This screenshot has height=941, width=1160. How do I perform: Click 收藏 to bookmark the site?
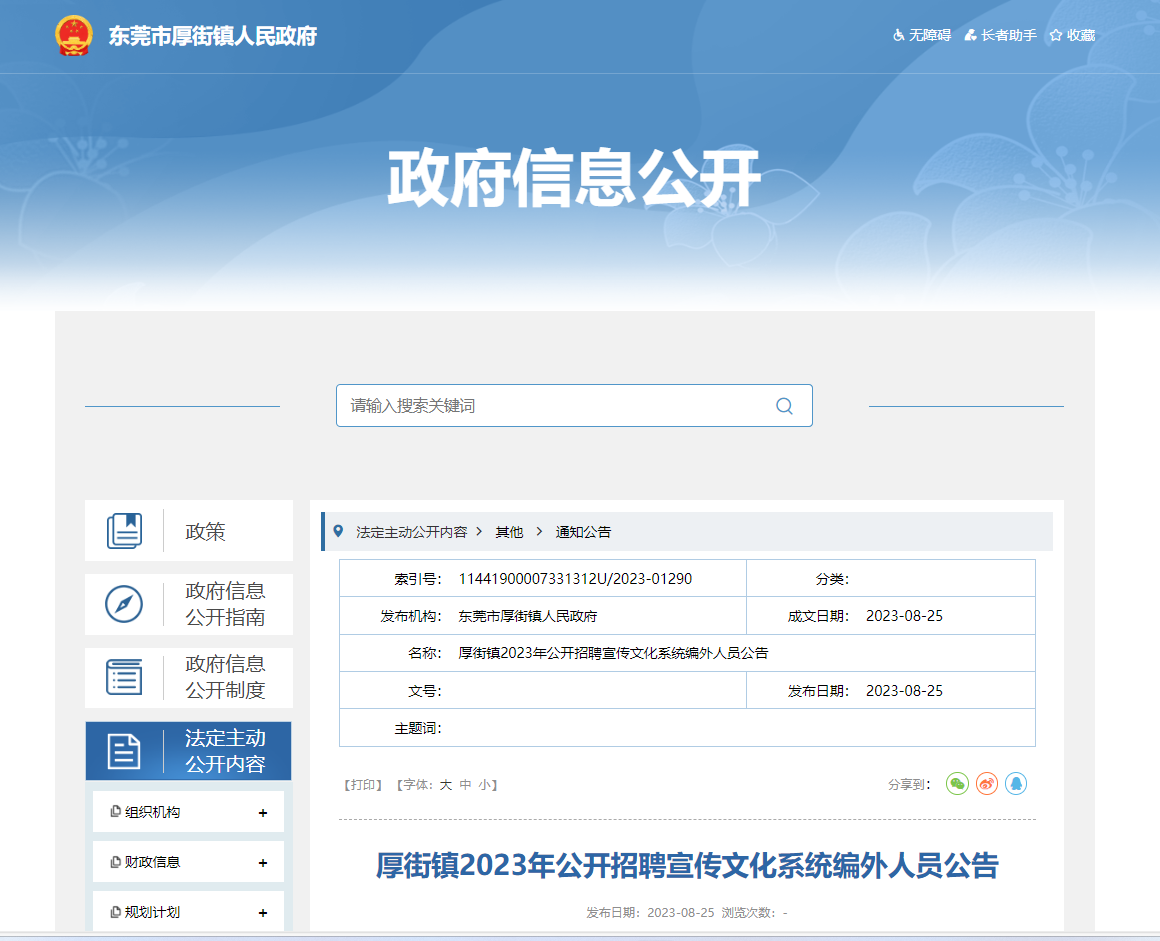(1072, 35)
